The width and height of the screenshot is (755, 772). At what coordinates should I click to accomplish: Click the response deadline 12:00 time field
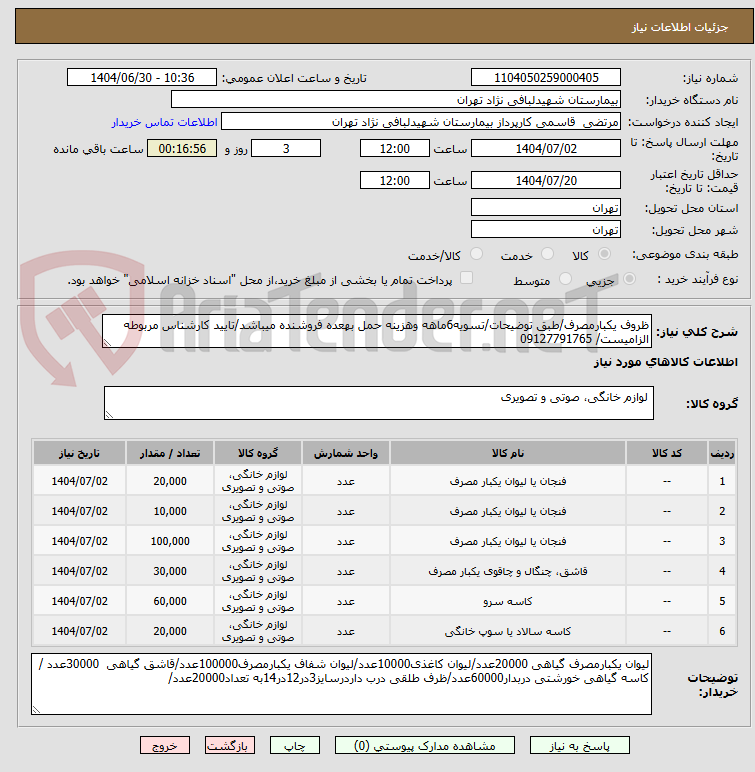[x=394, y=148]
